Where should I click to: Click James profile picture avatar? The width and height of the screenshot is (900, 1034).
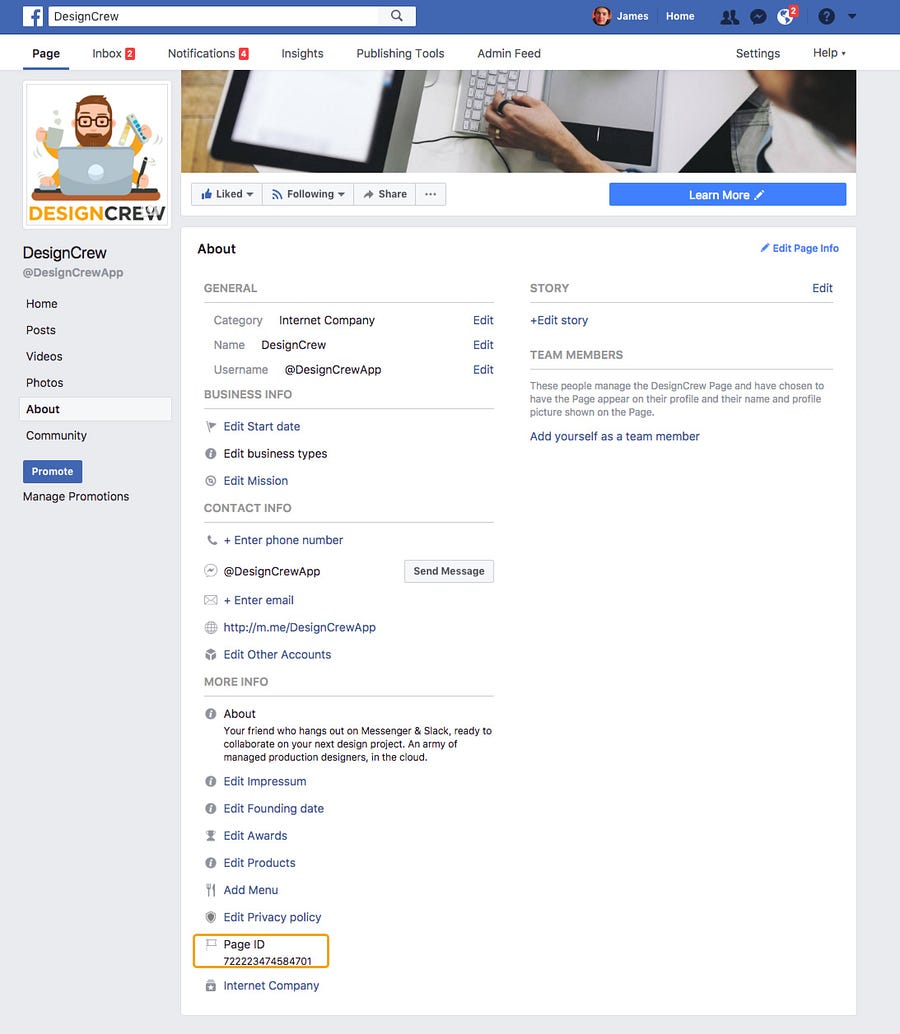[x=601, y=16]
